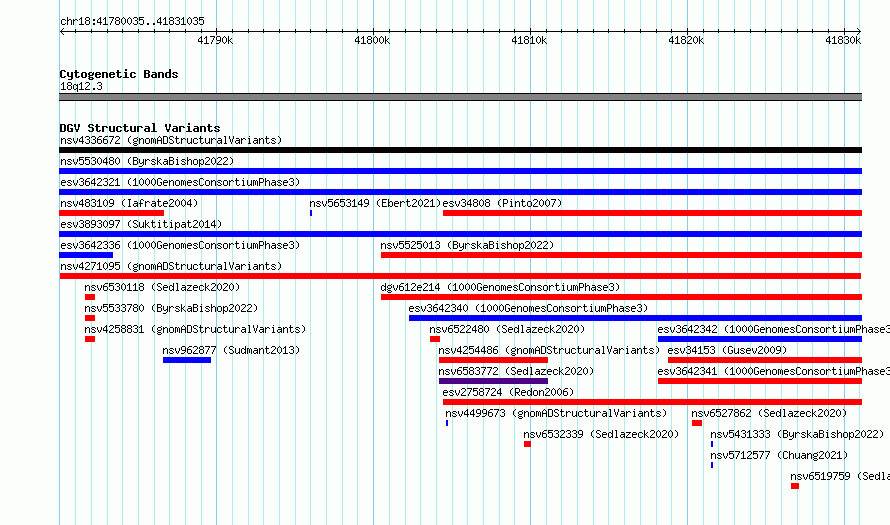Open nsv6583772 (Sedlazeck2020) label
Image resolution: width=890 pixels, height=525 pixels.
click(516, 371)
